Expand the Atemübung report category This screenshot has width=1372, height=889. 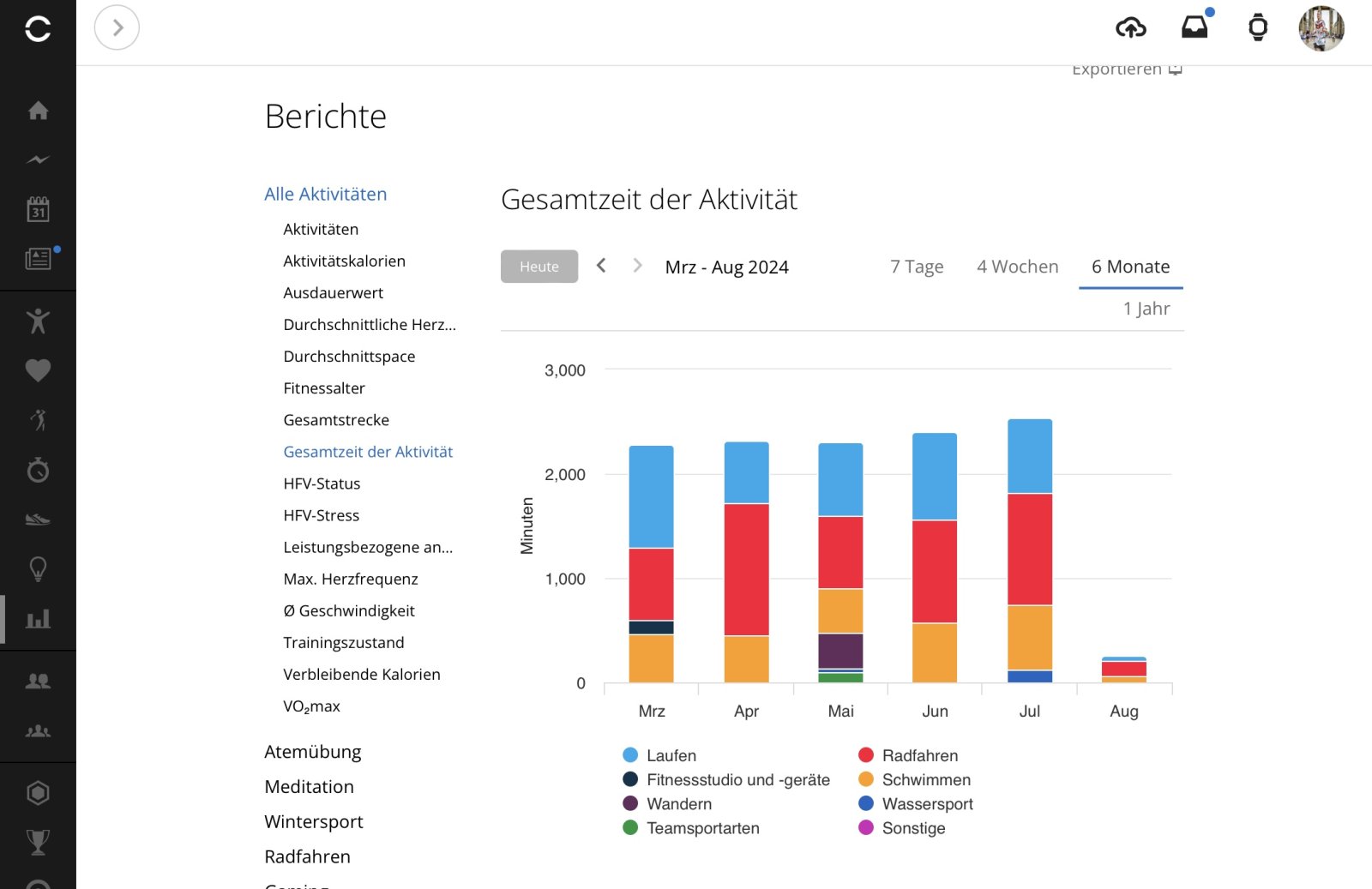pyautogui.click(x=312, y=752)
